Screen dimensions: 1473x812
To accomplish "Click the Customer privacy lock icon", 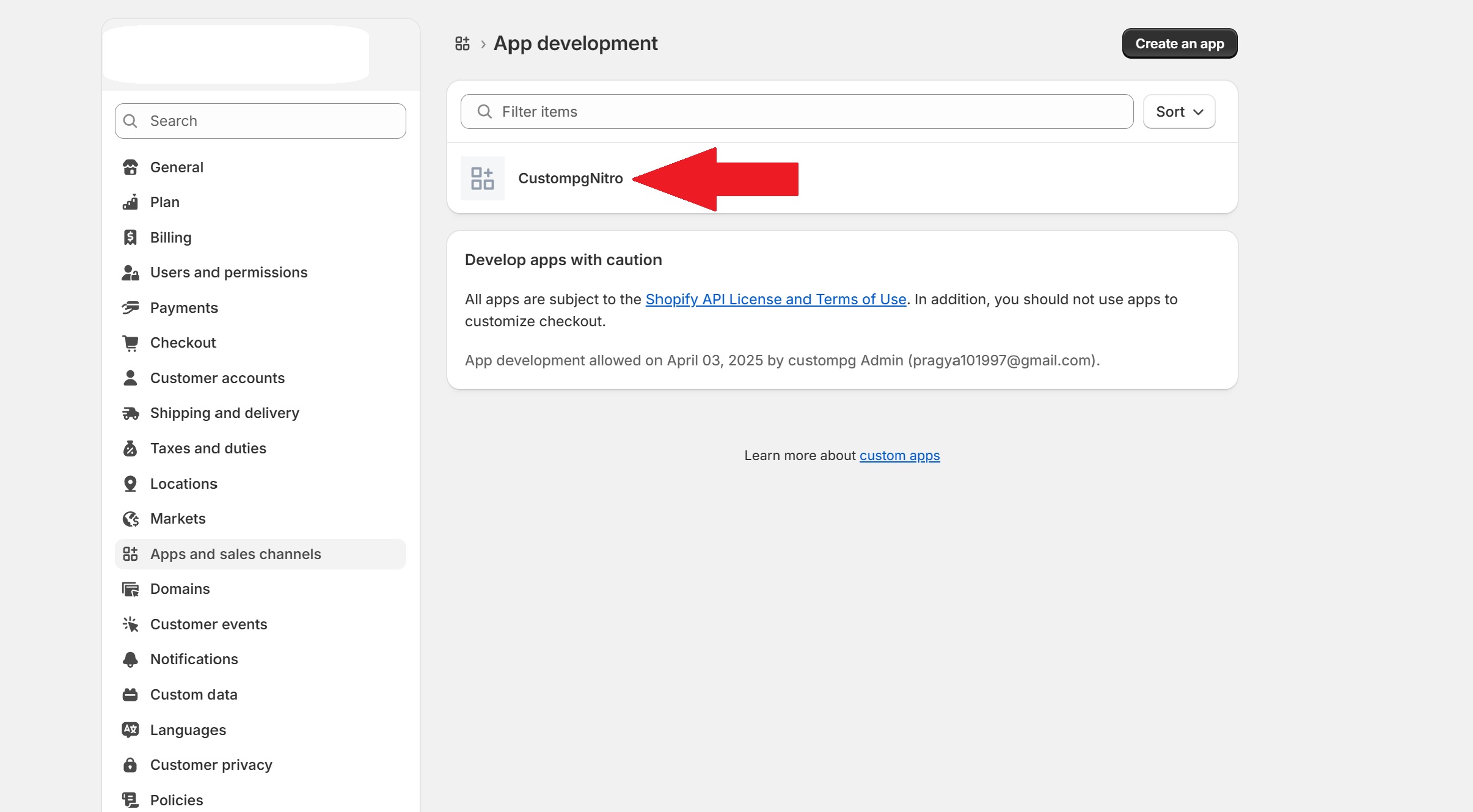I will tap(130, 765).
